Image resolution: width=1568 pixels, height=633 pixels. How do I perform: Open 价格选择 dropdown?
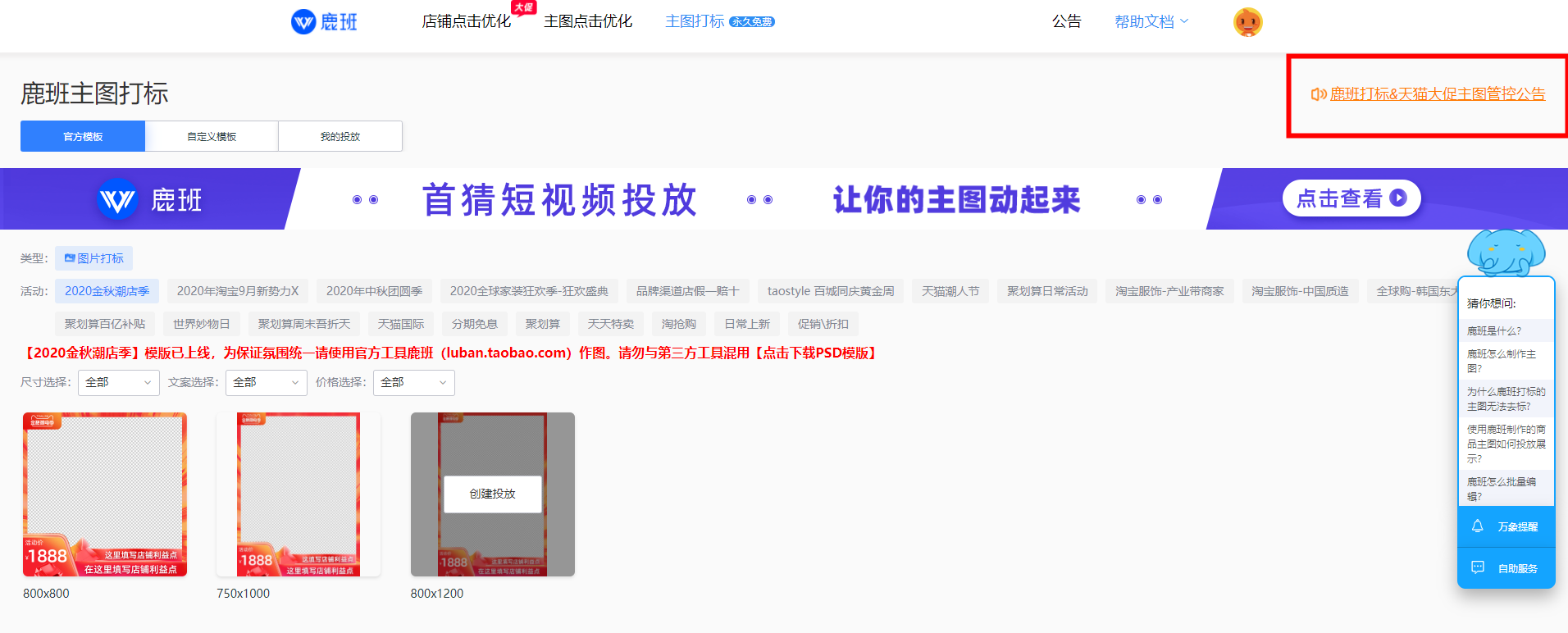(x=414, y=382)
